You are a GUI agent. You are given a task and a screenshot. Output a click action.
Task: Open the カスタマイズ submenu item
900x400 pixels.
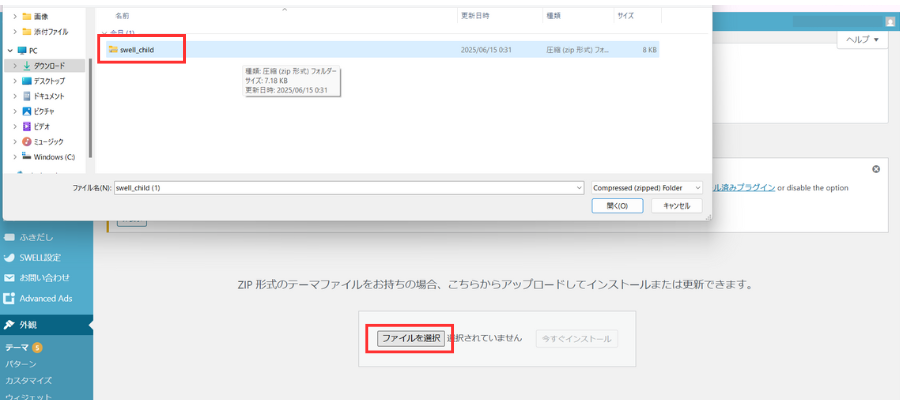pos(29,380)
